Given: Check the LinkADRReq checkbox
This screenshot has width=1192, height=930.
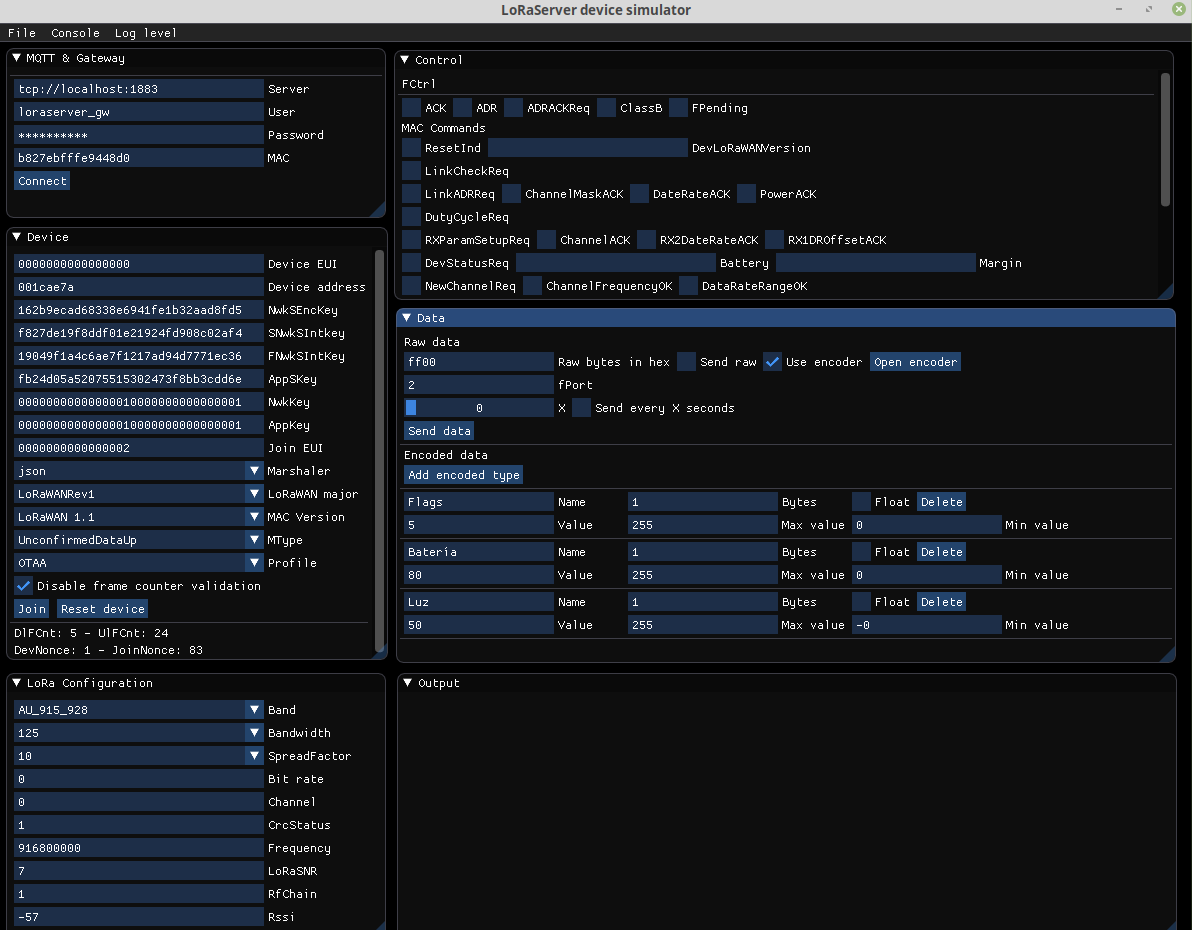Looking at the screenshot, I should tap(411, 194).
